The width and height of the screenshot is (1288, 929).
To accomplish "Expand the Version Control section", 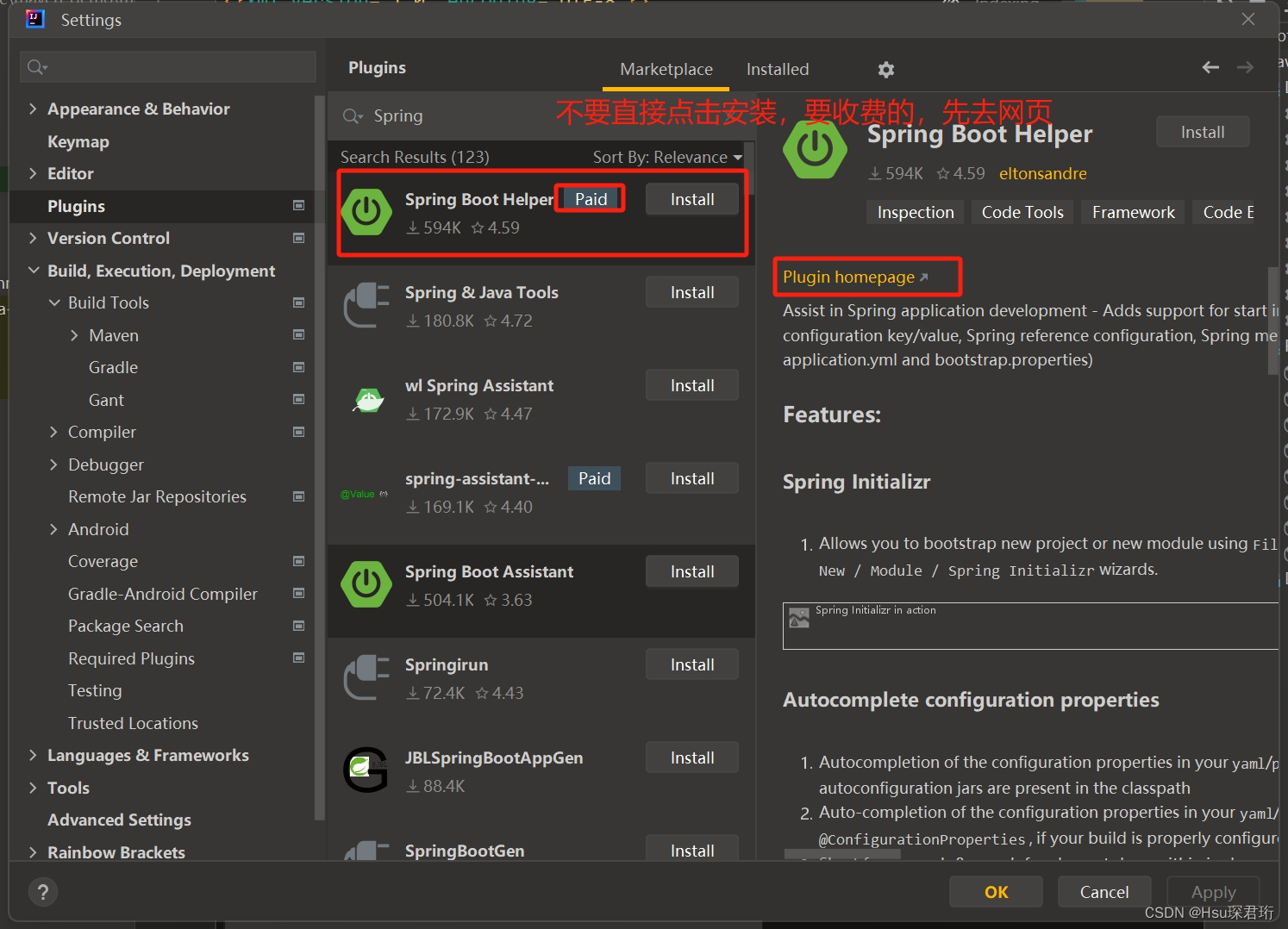I will (x=33, y=238).
